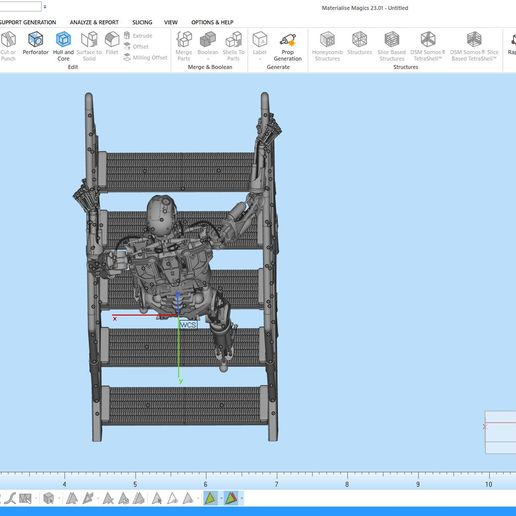Choose the Shells To Parts tool
516x516 pixels.
click(x=233, y=46)
